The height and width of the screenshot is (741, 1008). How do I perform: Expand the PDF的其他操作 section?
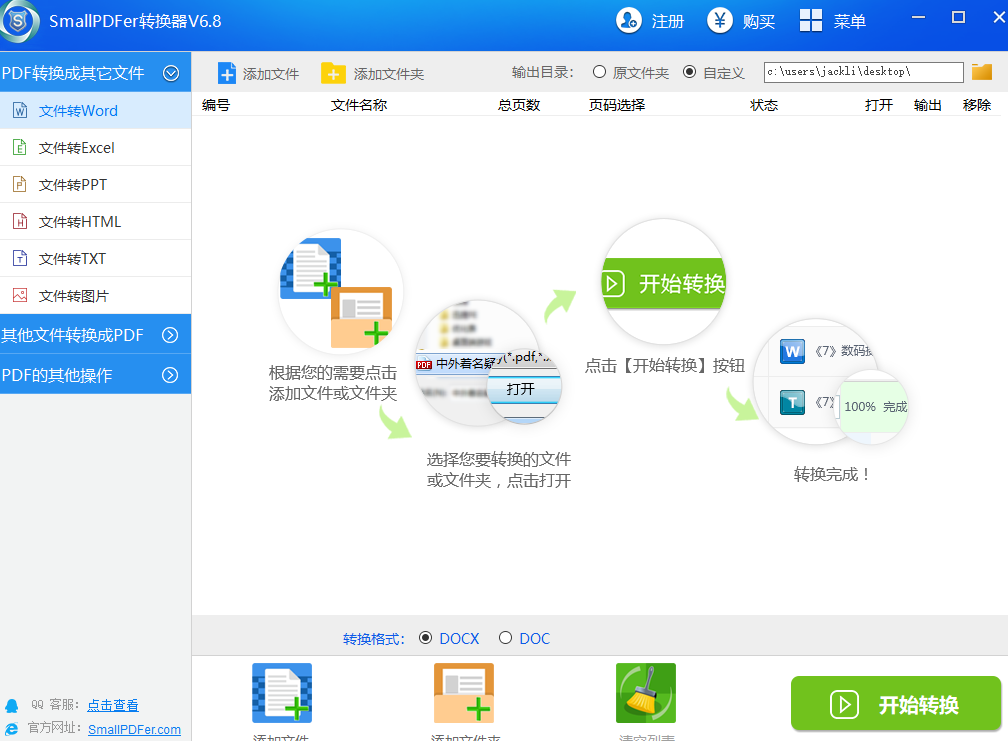click(x=170, y=375)
